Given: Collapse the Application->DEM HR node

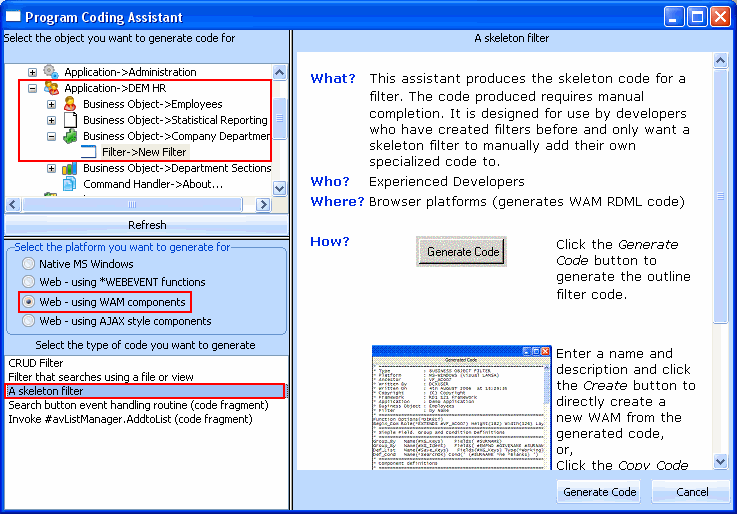Looking at the screenshot, I should (32, 88).
